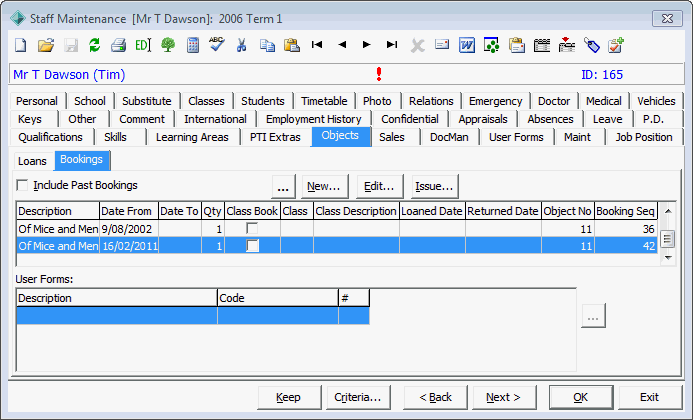Go to the first record arrow
The image size is (693, 420).
(x=317, y=44)
